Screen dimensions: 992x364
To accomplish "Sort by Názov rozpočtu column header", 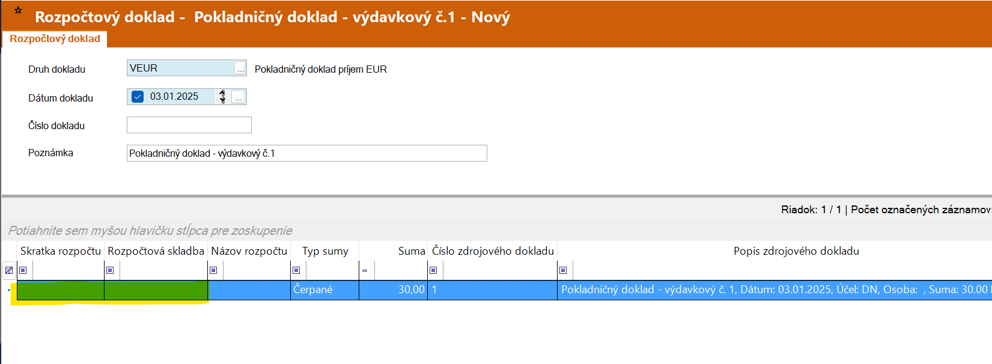I will [x=249, y=251].
